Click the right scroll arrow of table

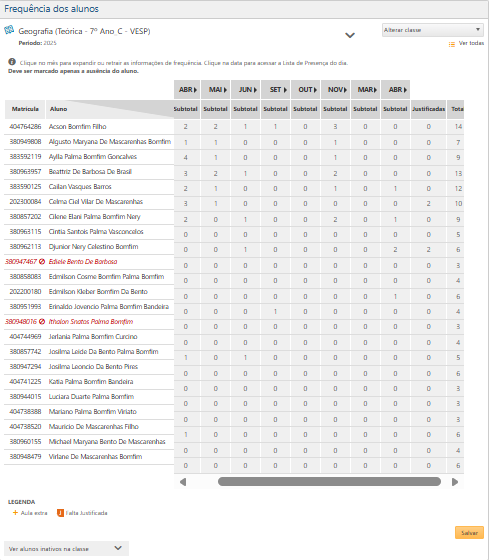coord(455,482)
